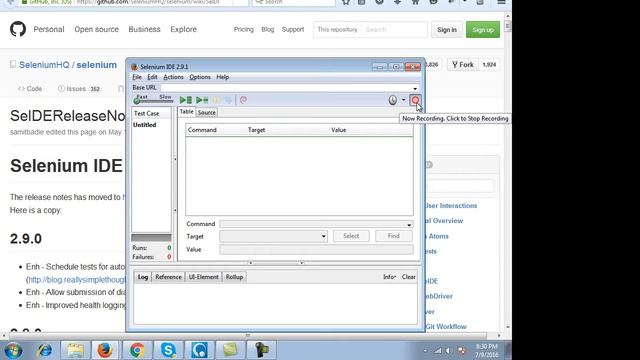Click the GitHub repository search field
This screenshot has height=360, width=640.
click(x=394, y=30)
